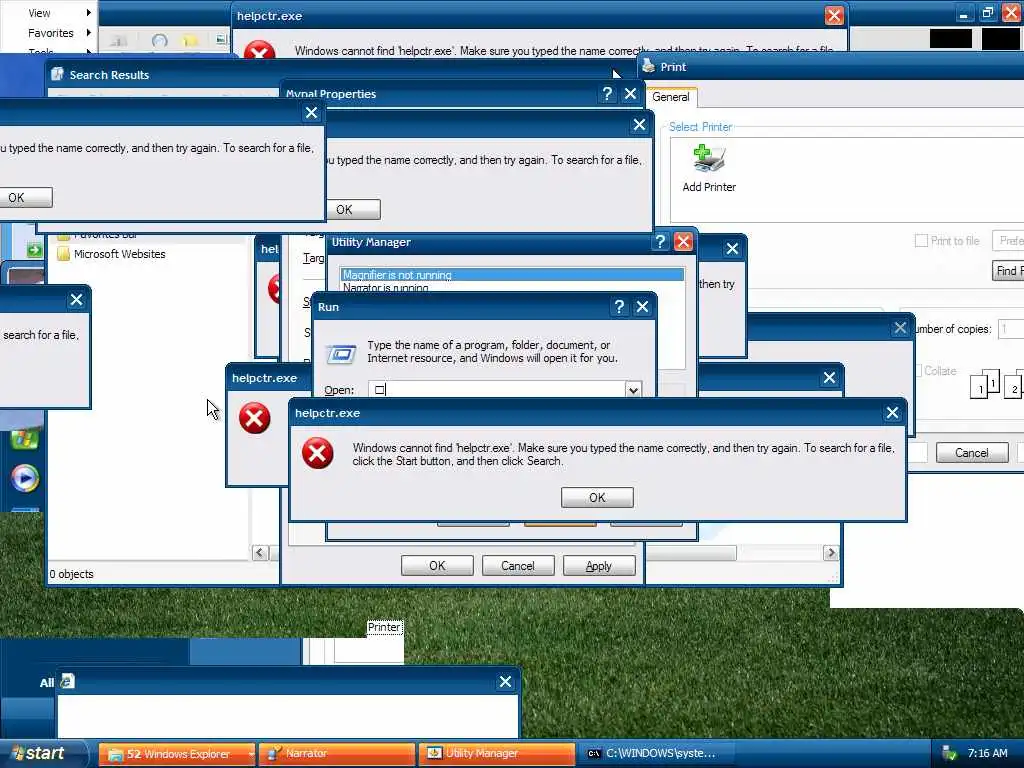1024x768 pixels.
Task: Click the Start button
Action: [42, 754]
